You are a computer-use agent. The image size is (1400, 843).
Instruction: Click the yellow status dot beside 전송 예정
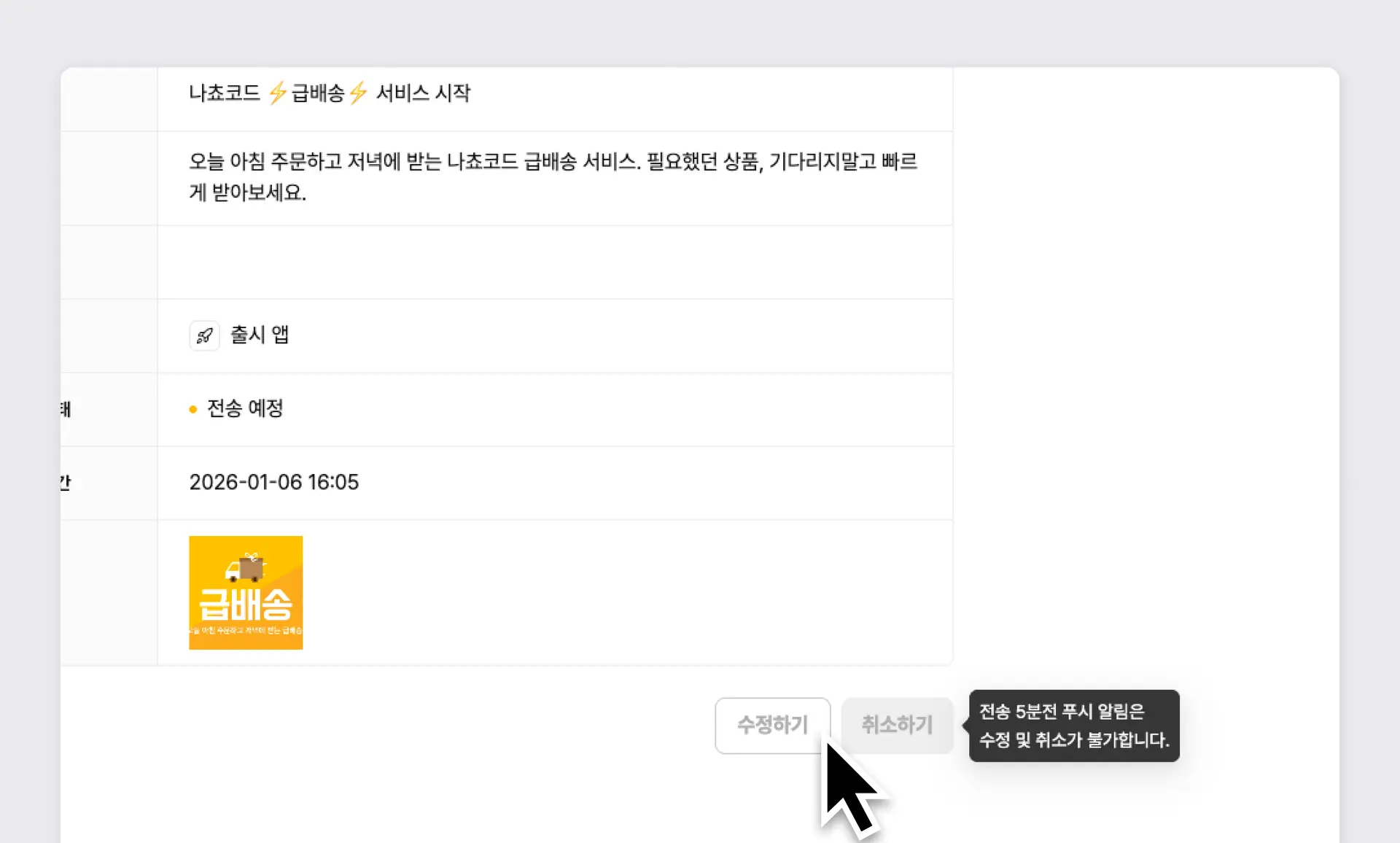pos(192,409)
